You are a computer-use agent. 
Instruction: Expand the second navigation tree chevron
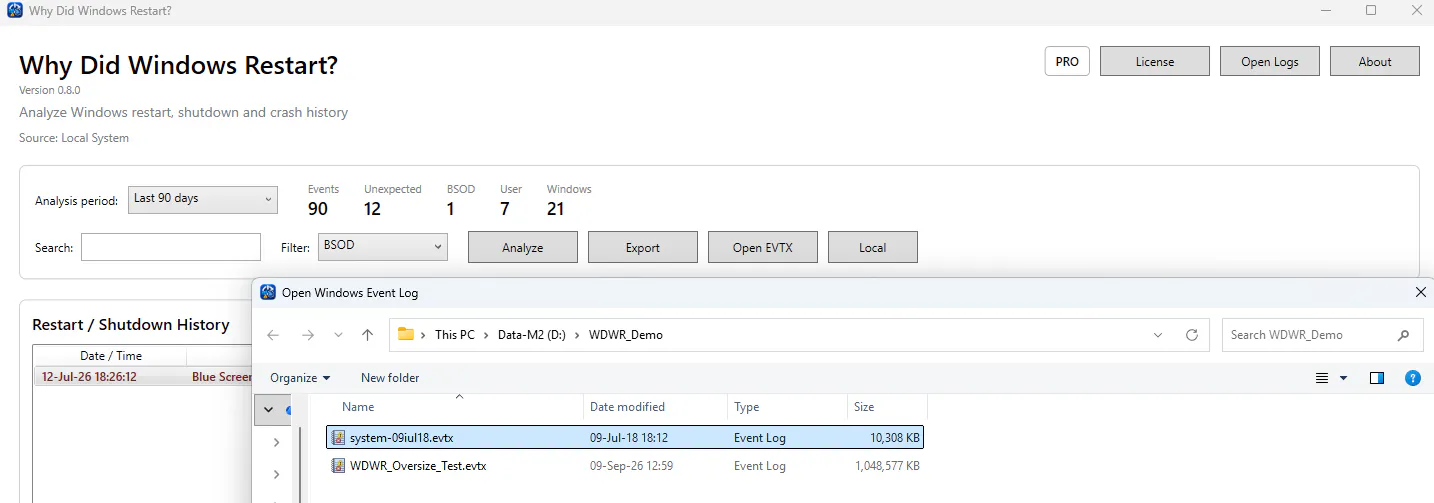click(x=276, y=441)
